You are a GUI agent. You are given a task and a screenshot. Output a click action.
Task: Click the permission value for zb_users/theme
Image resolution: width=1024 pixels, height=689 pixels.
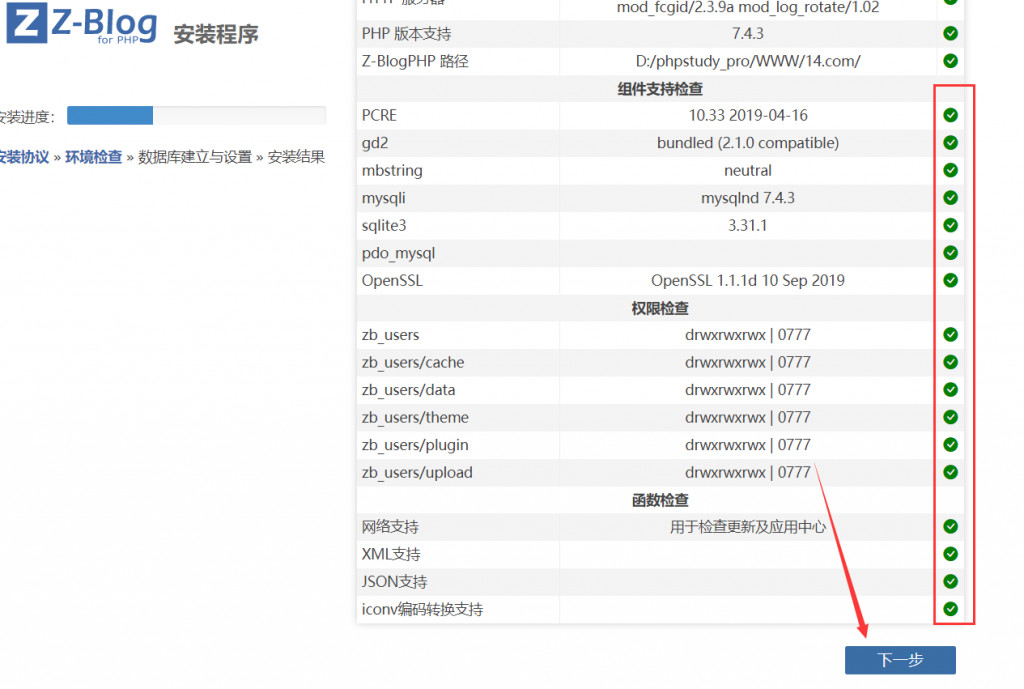748,417
